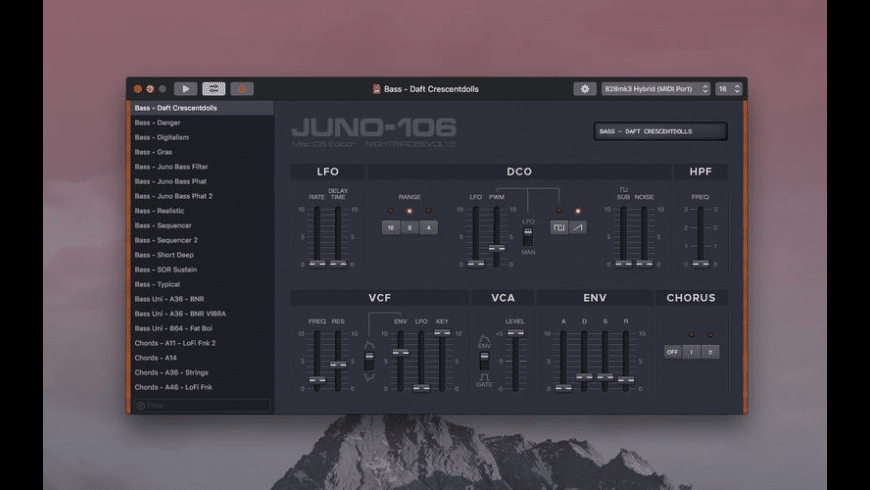870x490 pixels.
Task: Click the DCO SUB slider handle
Action: [623, 264]
